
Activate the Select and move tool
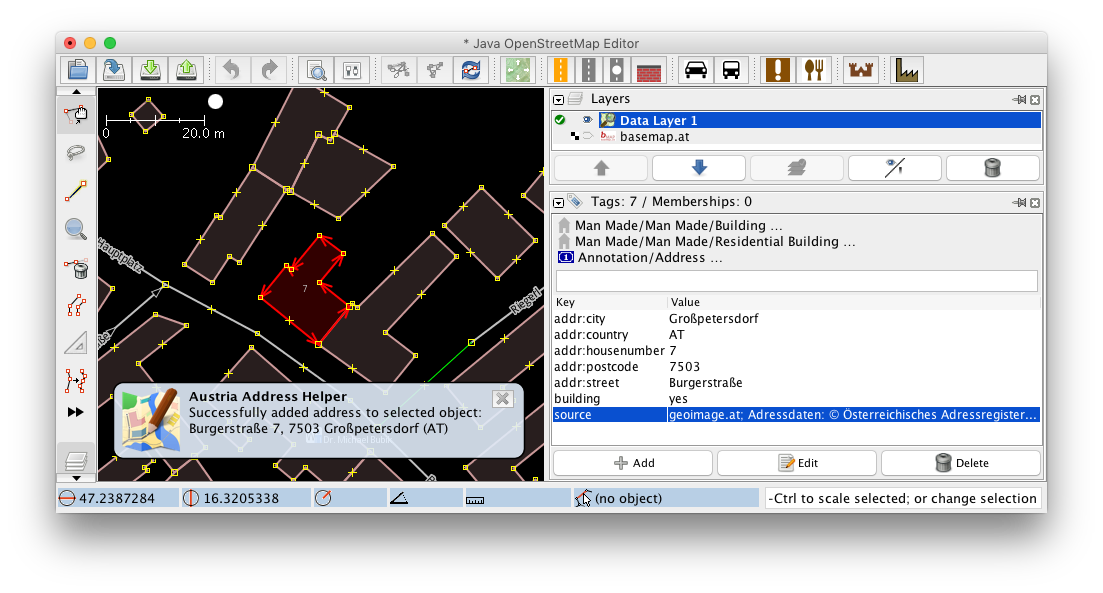(x=76, y=115)
